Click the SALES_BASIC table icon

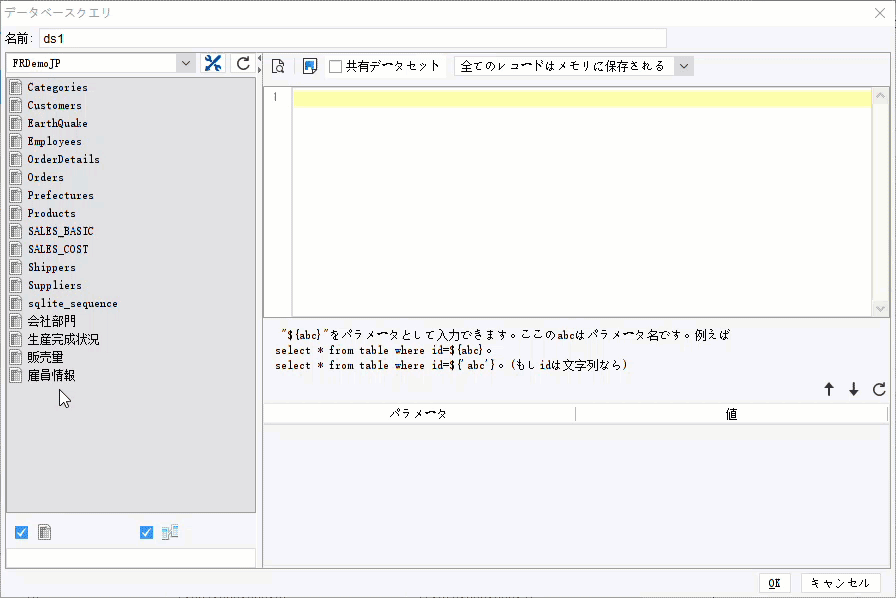click(x=16, y=232)
